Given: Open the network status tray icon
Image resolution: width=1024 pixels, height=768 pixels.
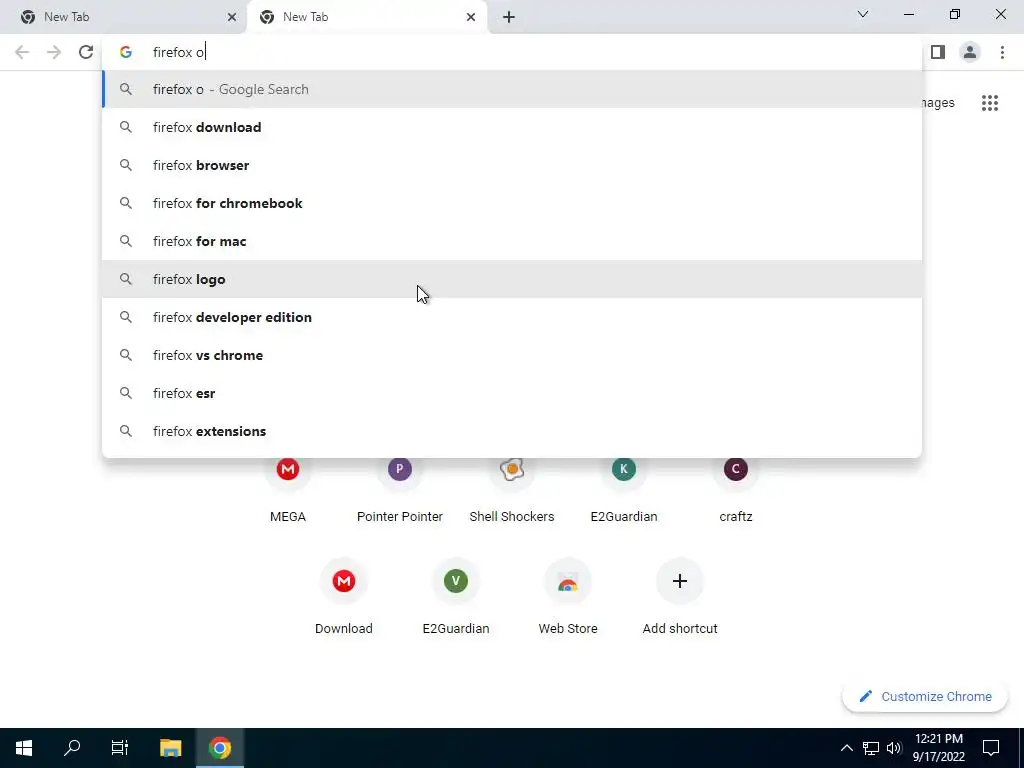Looking at the screenshot, I should [x=871, y=748].
